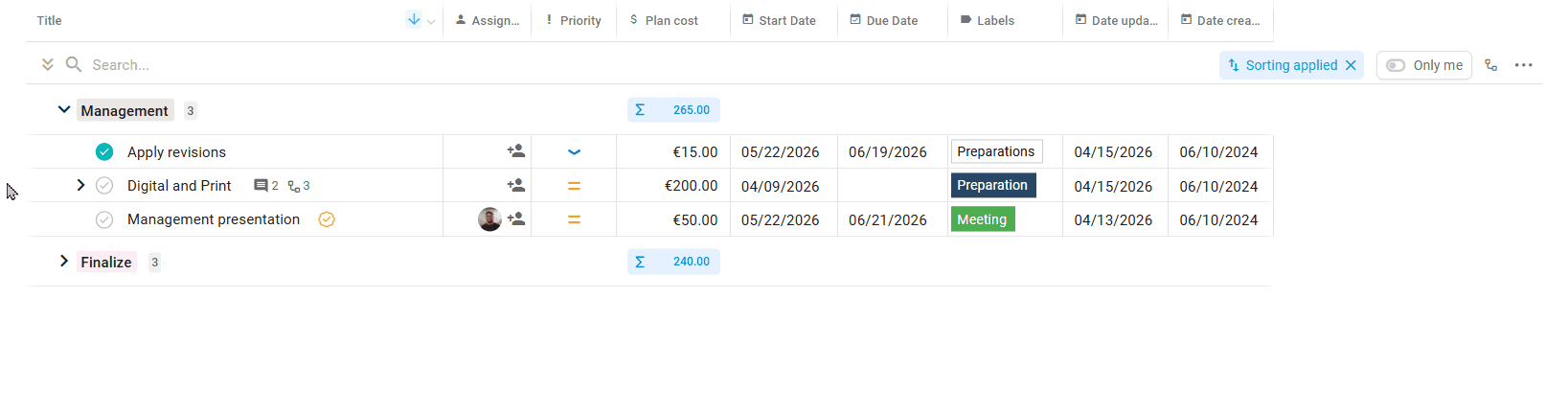
Task: Click the approval badge on Management presentation
Action: pyautogui.click(x=327, y=219)
